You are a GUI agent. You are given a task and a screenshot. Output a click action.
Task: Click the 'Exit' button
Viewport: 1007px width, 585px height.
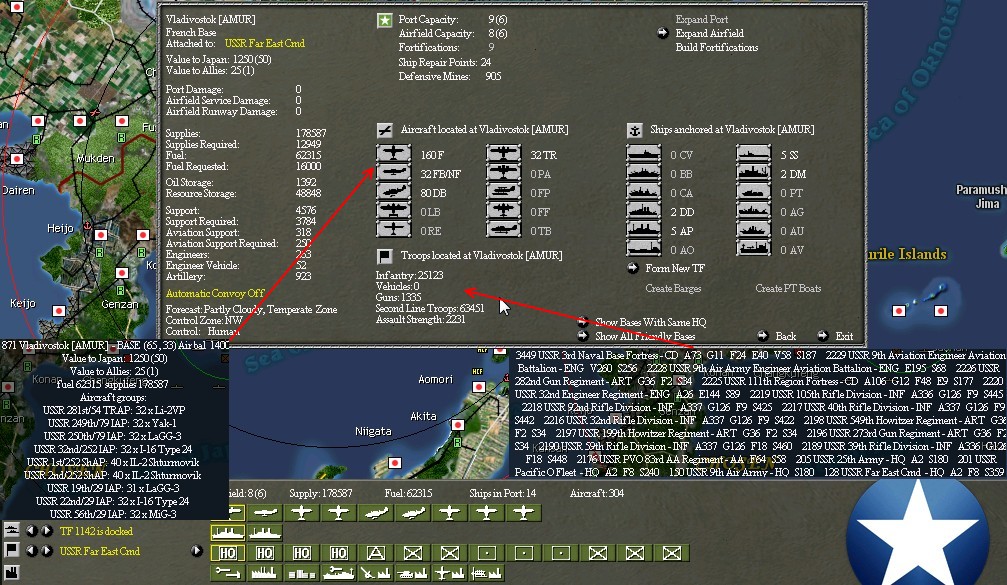pyautogui.click(x=844, y=336)
